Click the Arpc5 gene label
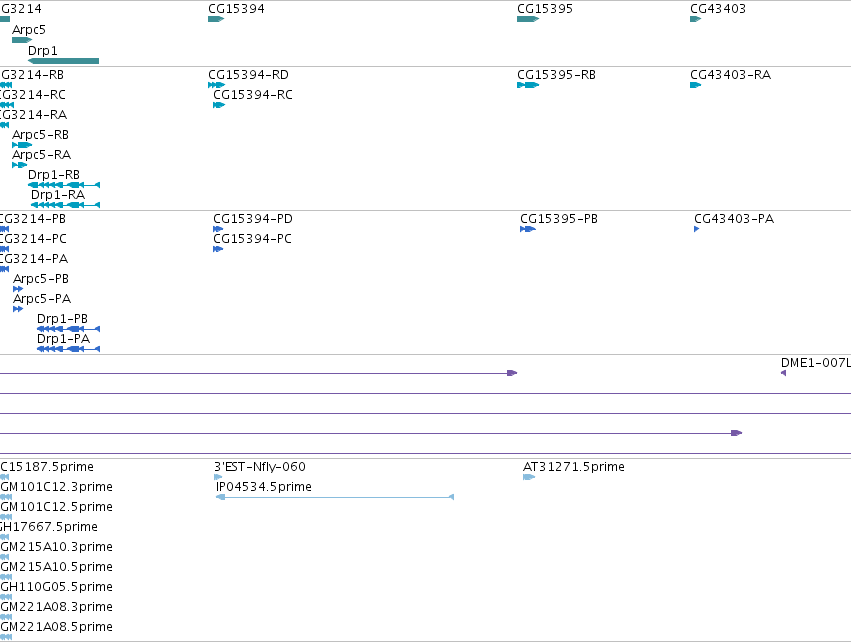Screen dimensions: 851x642 pos(29,30)
